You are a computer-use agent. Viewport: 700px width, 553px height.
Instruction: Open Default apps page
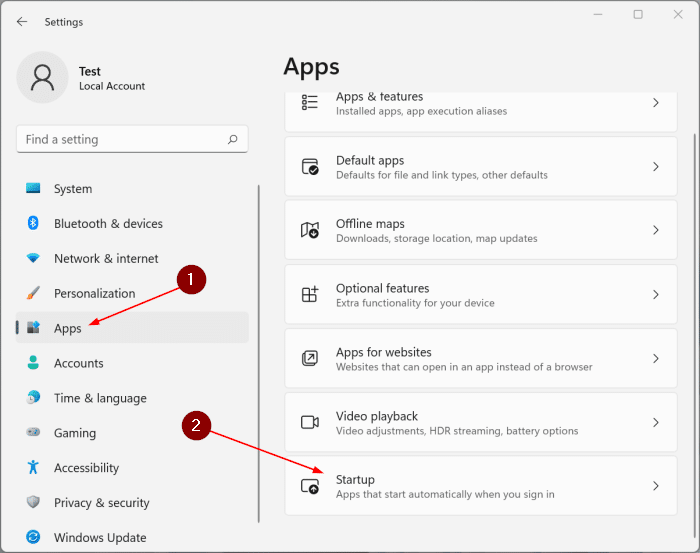(x=481, y=166)
